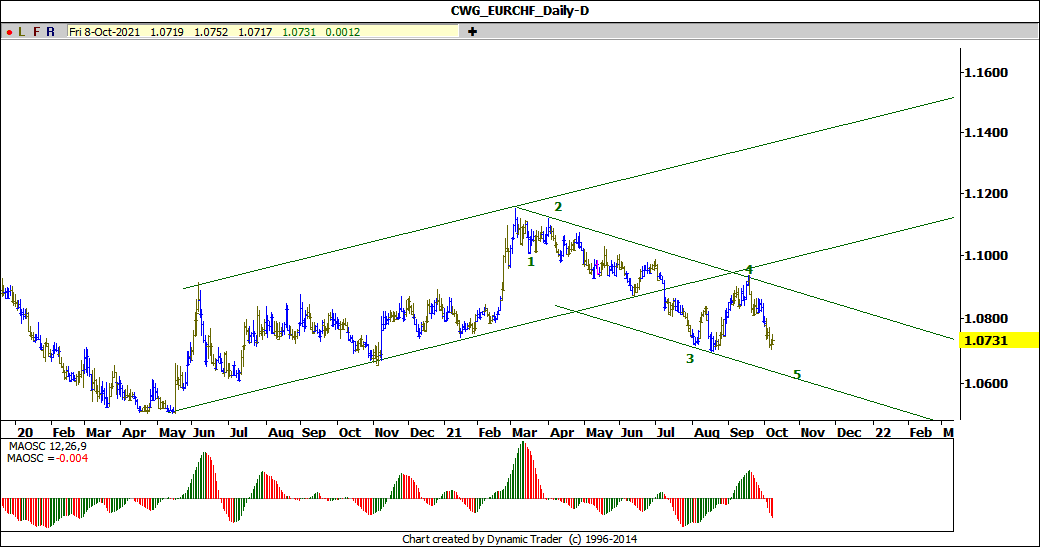This screenshot has width=1040, height=547.
Task: Click the blue R toolbar icon
Action: pos(51,32)
